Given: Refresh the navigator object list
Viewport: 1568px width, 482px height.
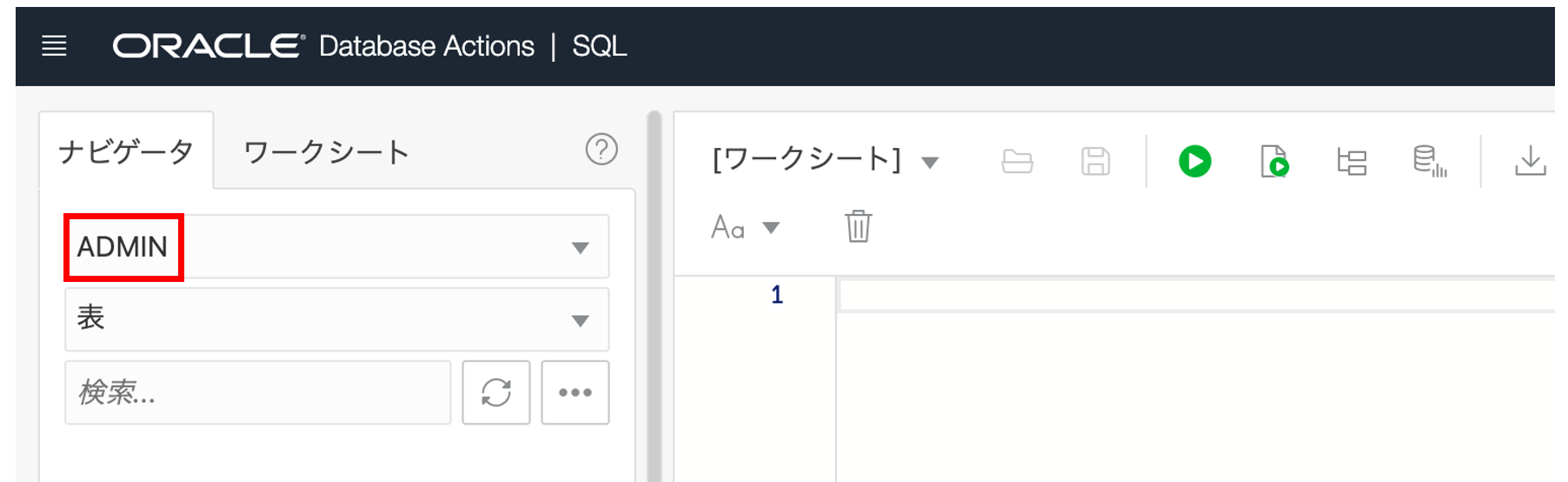Looking at the screenshot, I should [x=496, y=392].
